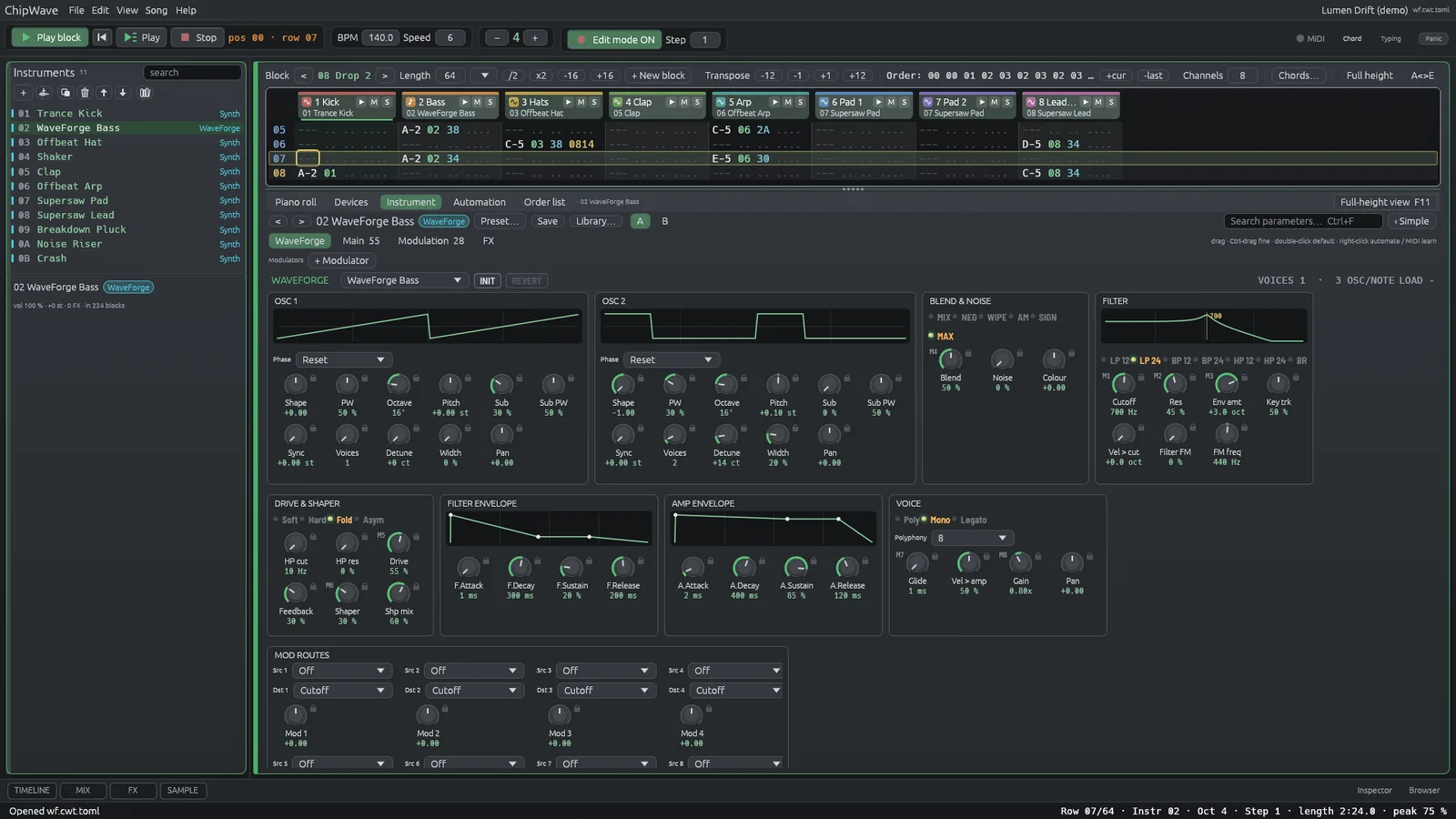The width and height of the screenshot is (1456, 819).
Task: Adjust the filter Cutoff knob
Action: [x=1123, y=383]
